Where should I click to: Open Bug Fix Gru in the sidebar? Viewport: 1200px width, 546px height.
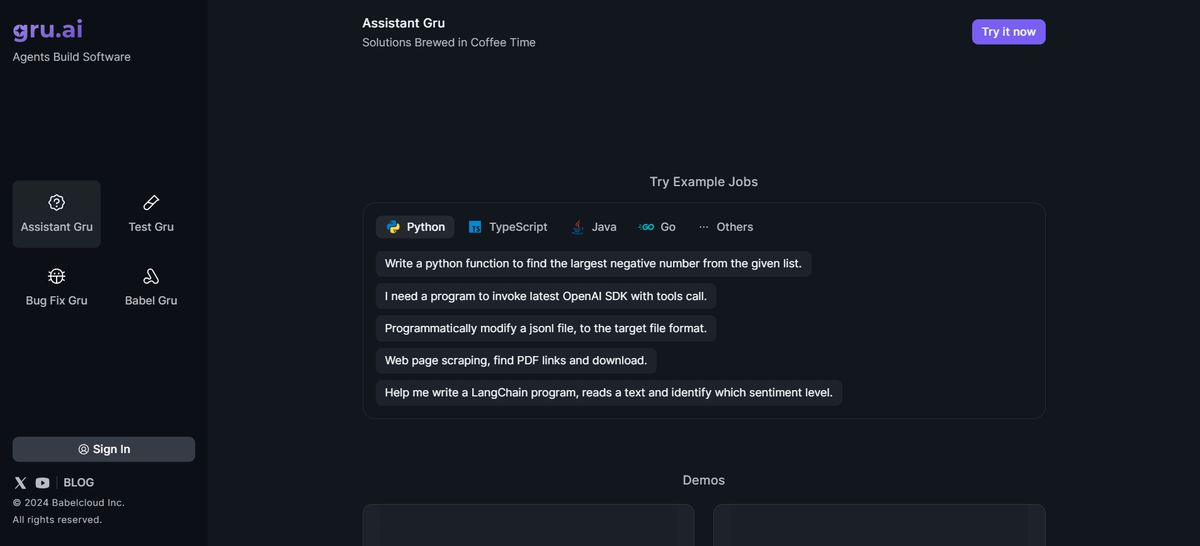point(57,287)
